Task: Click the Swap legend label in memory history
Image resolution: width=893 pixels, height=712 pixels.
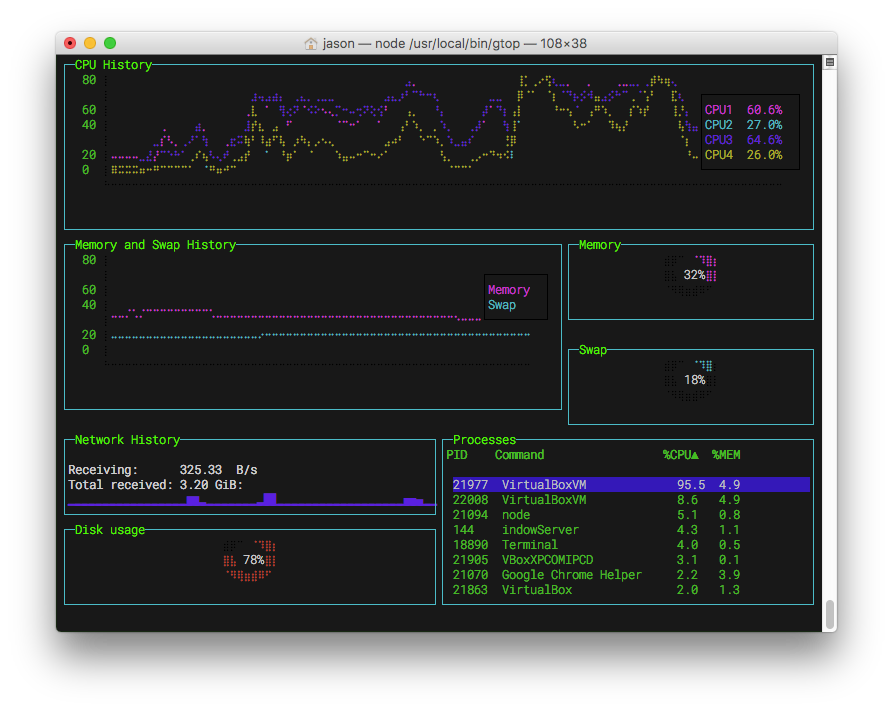Action: pos(502,305)
